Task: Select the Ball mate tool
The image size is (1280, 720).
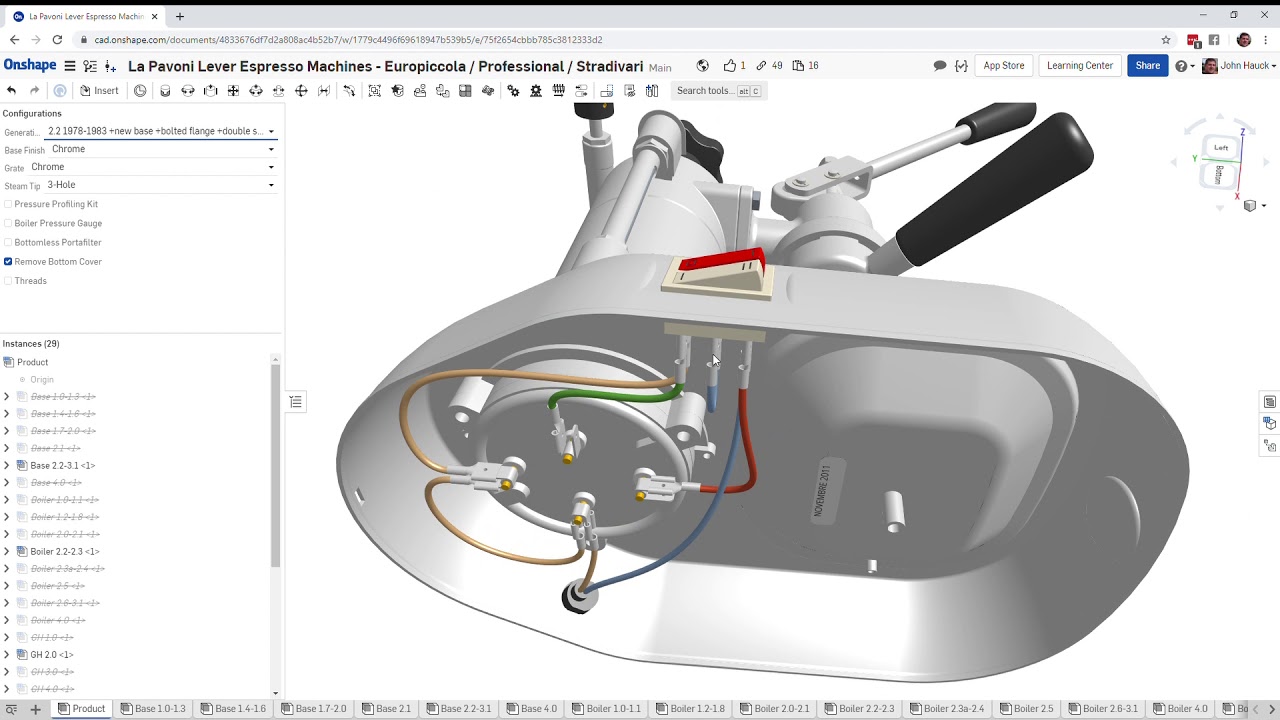Action: 301,91
